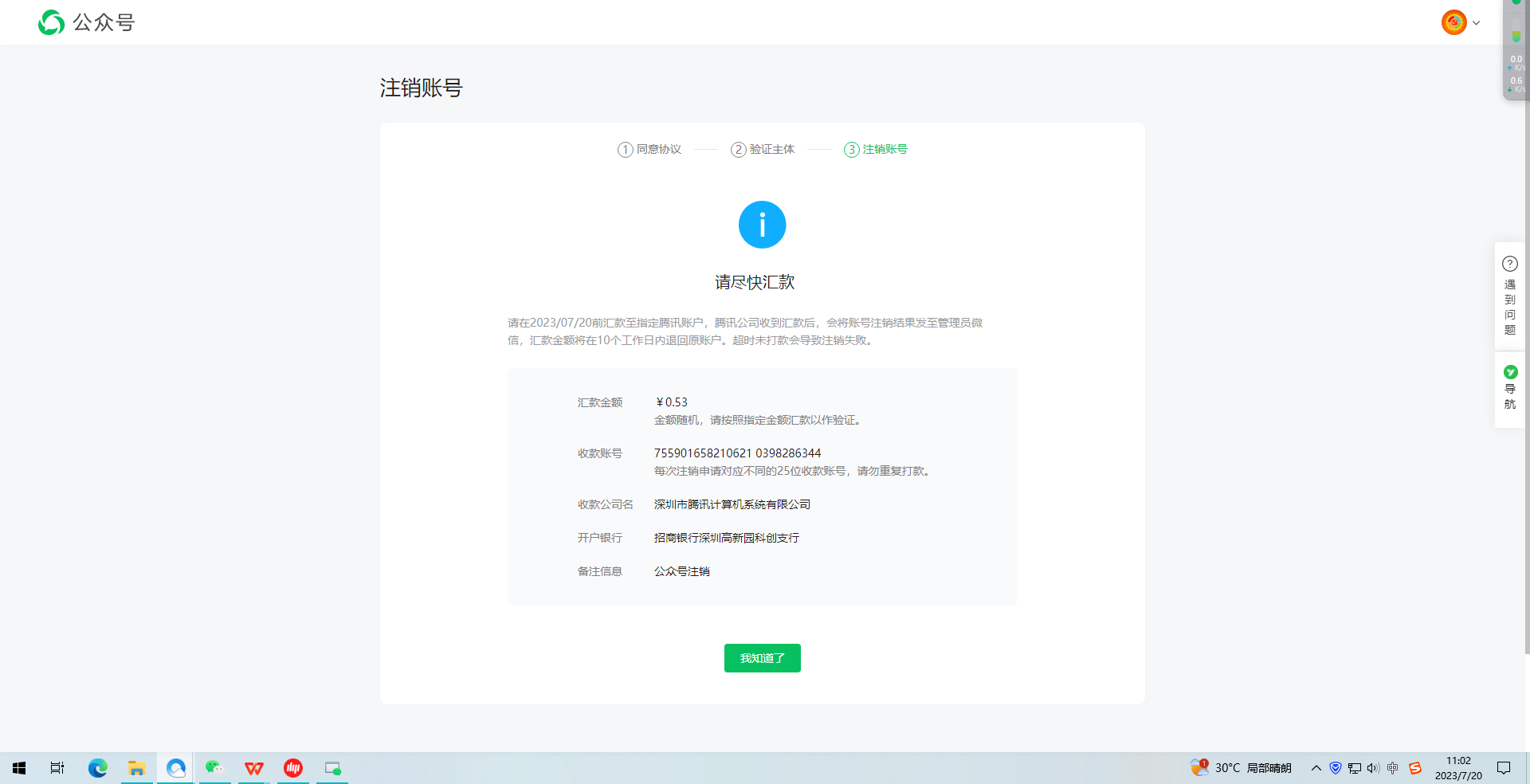The height and width of the screenshot is (784, 1530).
Task: Open WPS Office from the taskbar
Action: pos(253,768)
